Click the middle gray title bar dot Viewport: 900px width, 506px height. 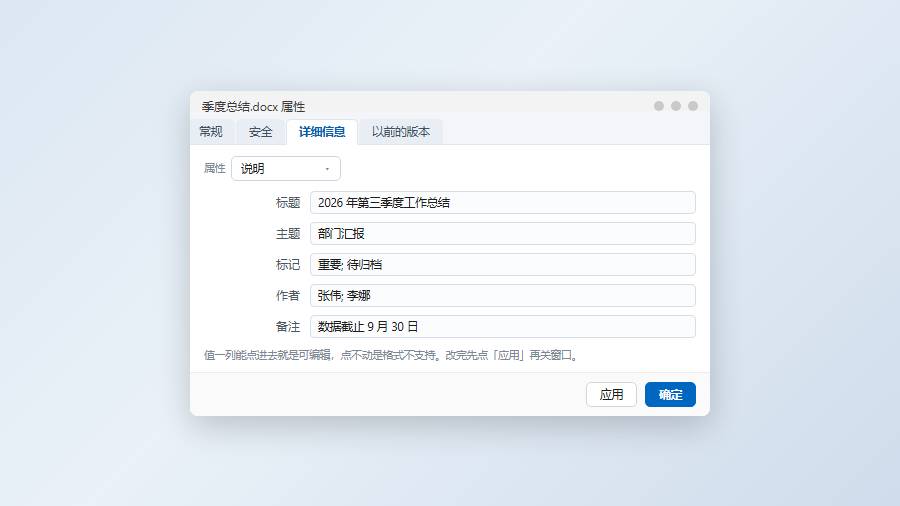[676, 106]
